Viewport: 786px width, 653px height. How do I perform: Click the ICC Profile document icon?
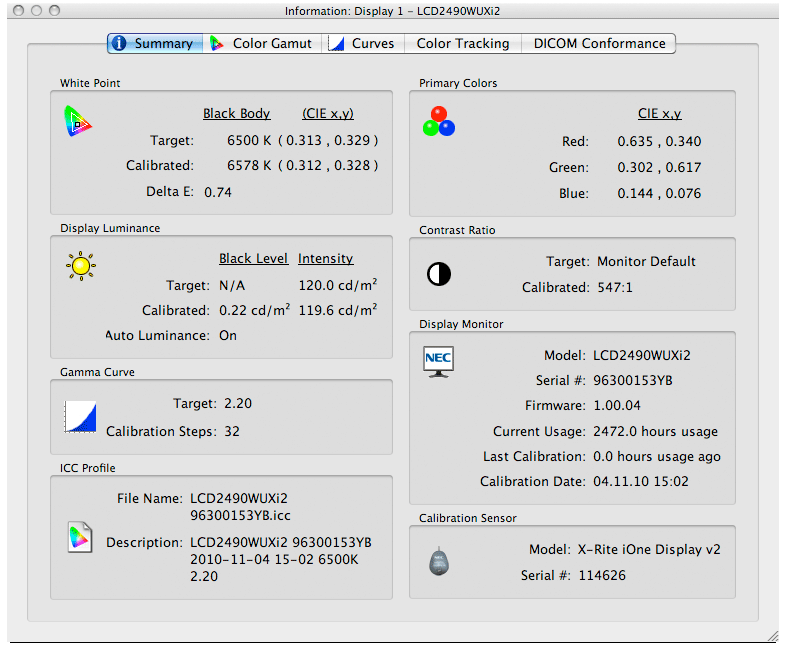pos(78,537)
